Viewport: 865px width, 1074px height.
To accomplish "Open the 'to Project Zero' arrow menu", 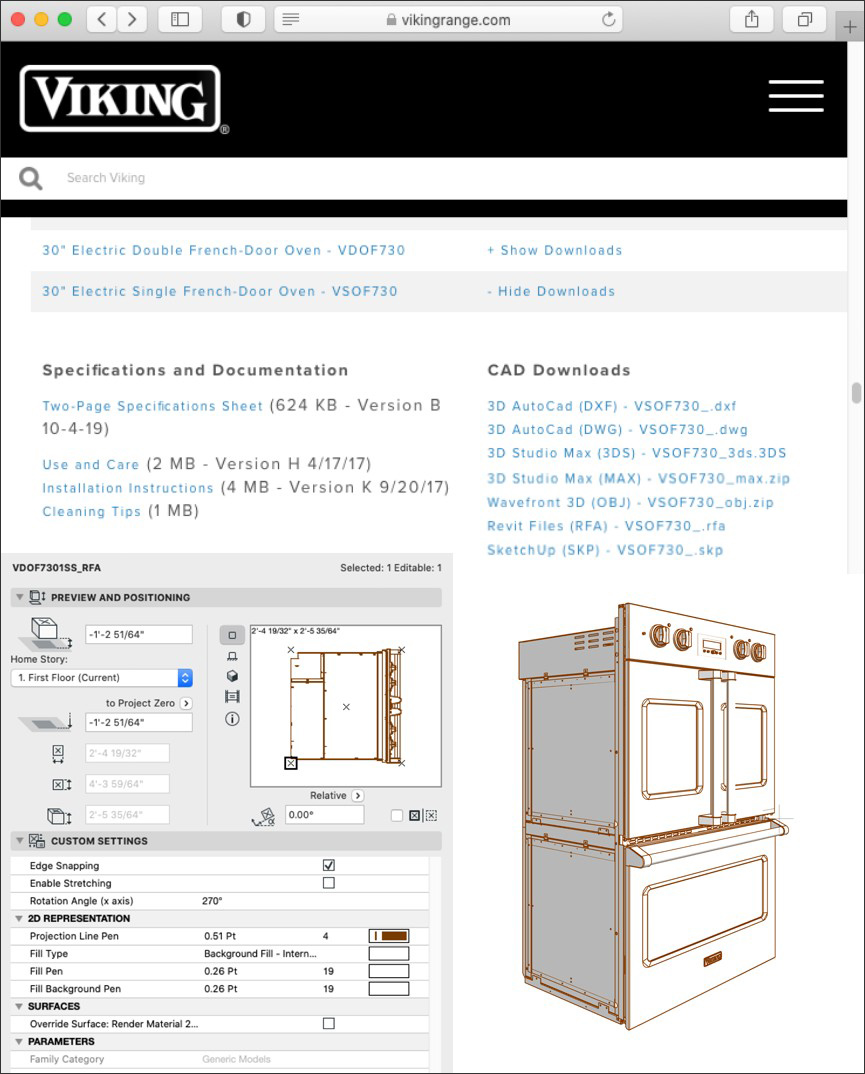I will pos(186,703).
